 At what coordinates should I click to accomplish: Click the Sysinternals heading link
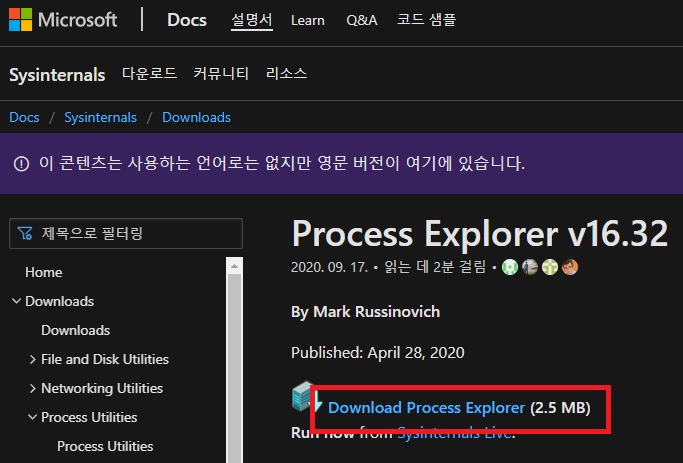[57, 75]
